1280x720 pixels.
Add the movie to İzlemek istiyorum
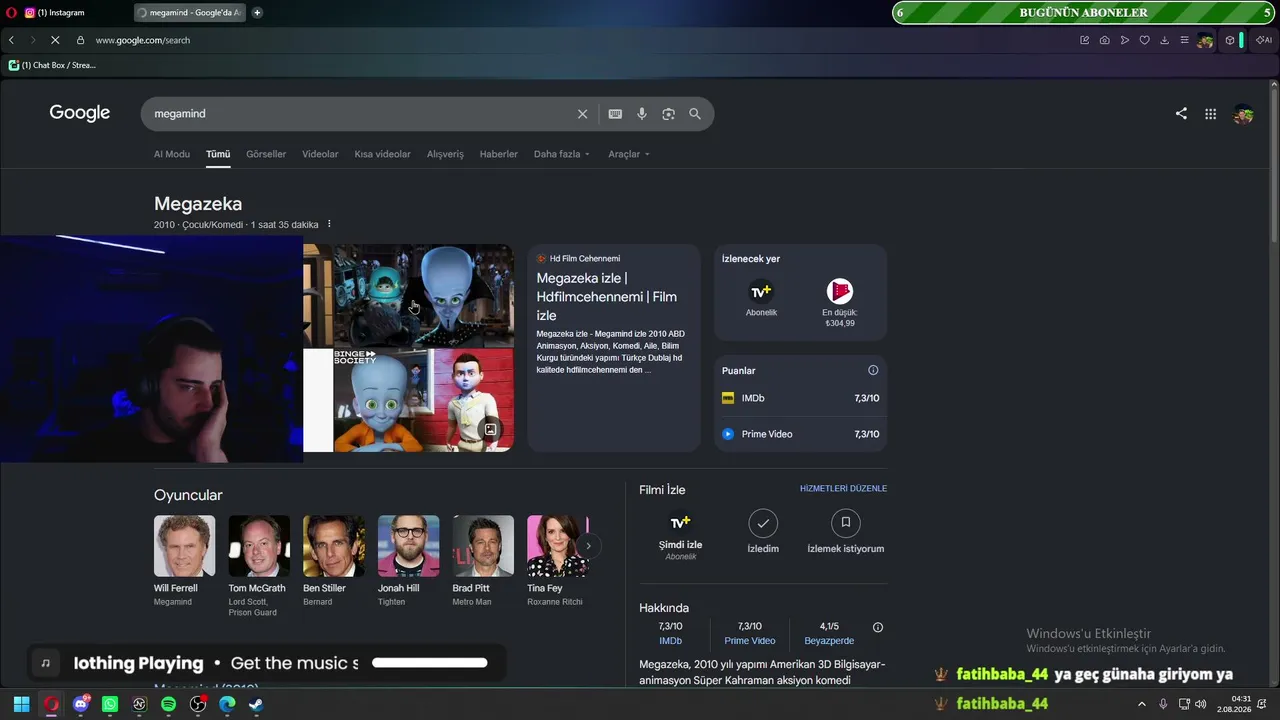[x=845, y=532]
